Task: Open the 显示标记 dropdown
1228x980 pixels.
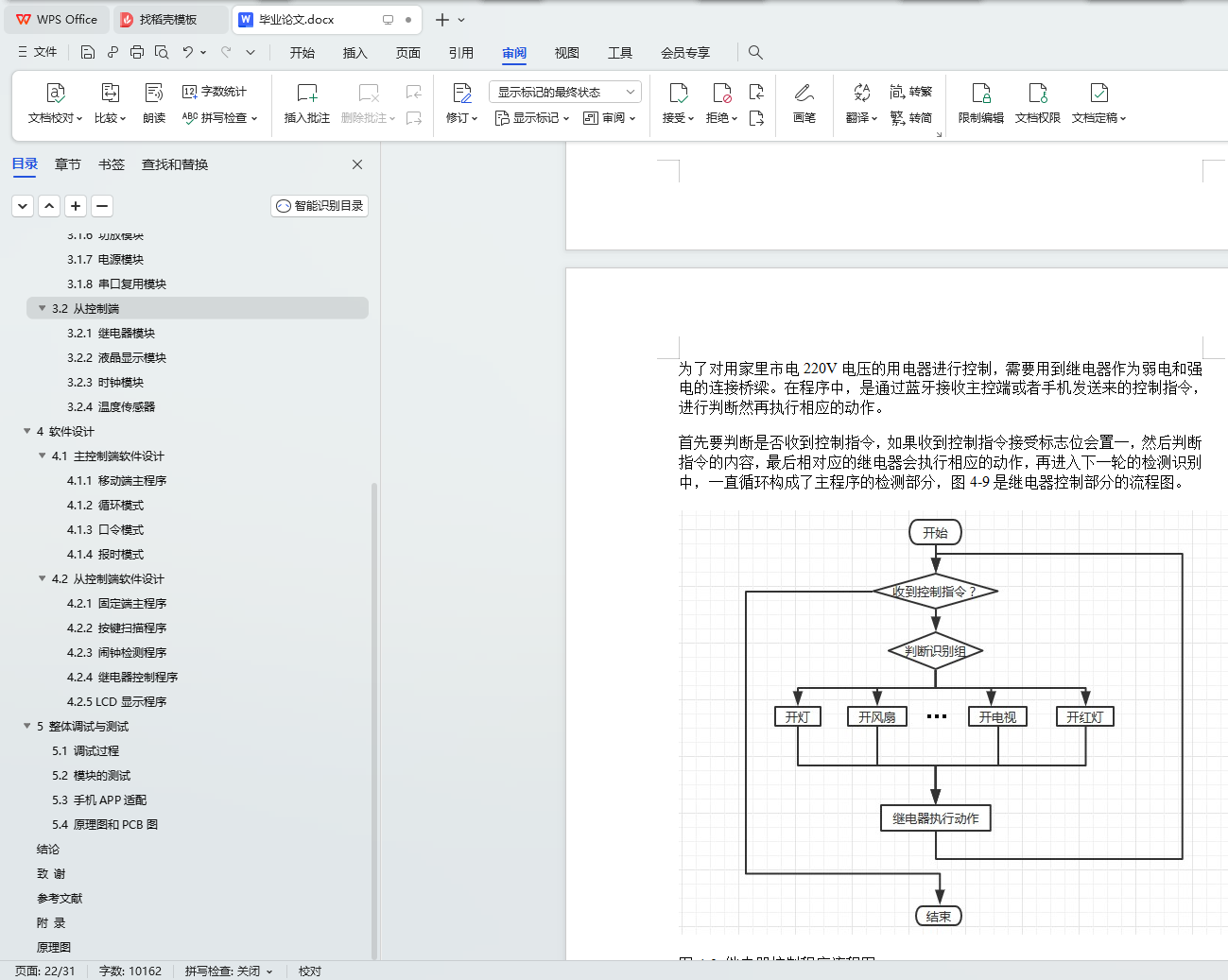Action: (532, 118)
